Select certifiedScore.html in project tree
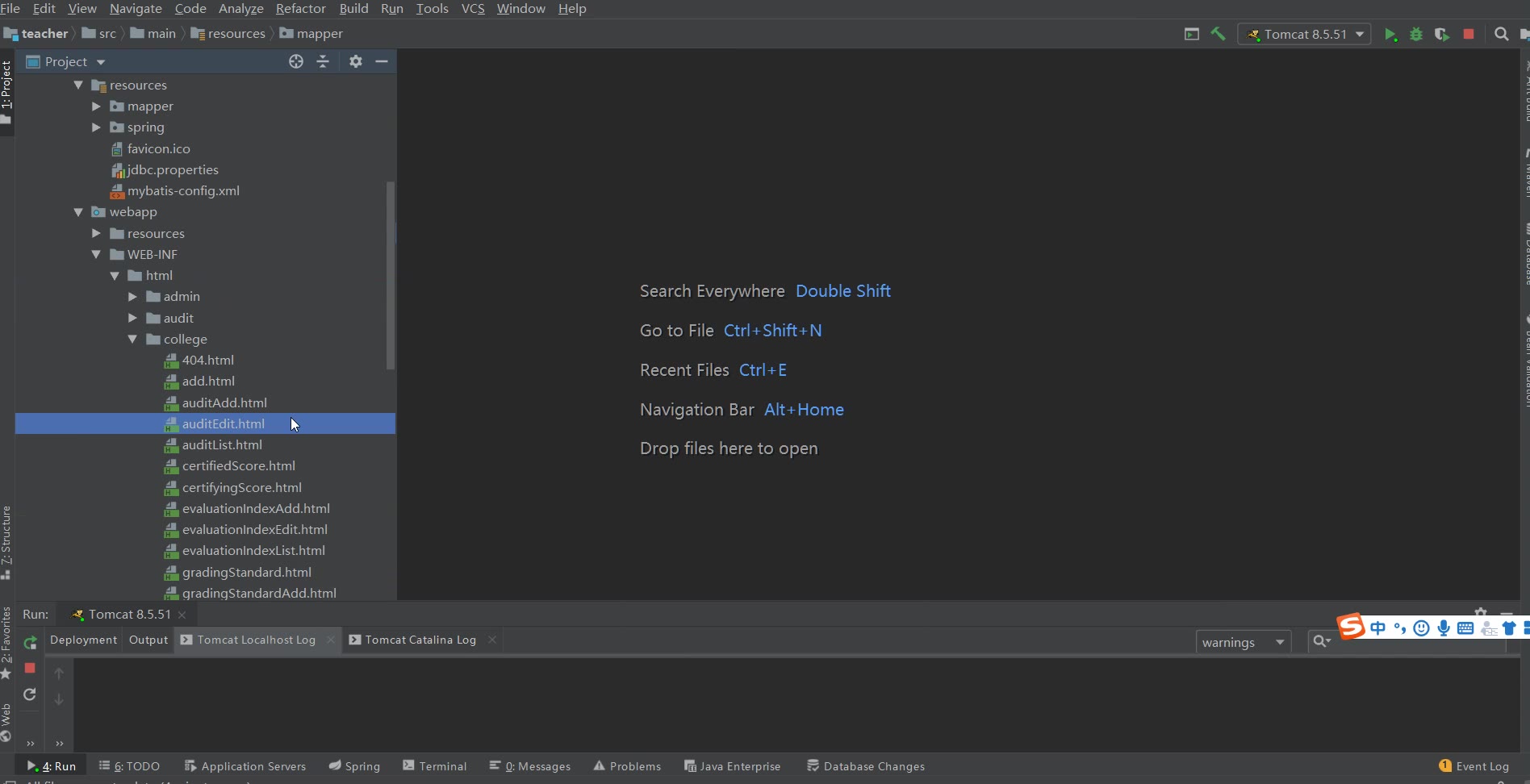 pyautogui.click(x=238, y=466)
